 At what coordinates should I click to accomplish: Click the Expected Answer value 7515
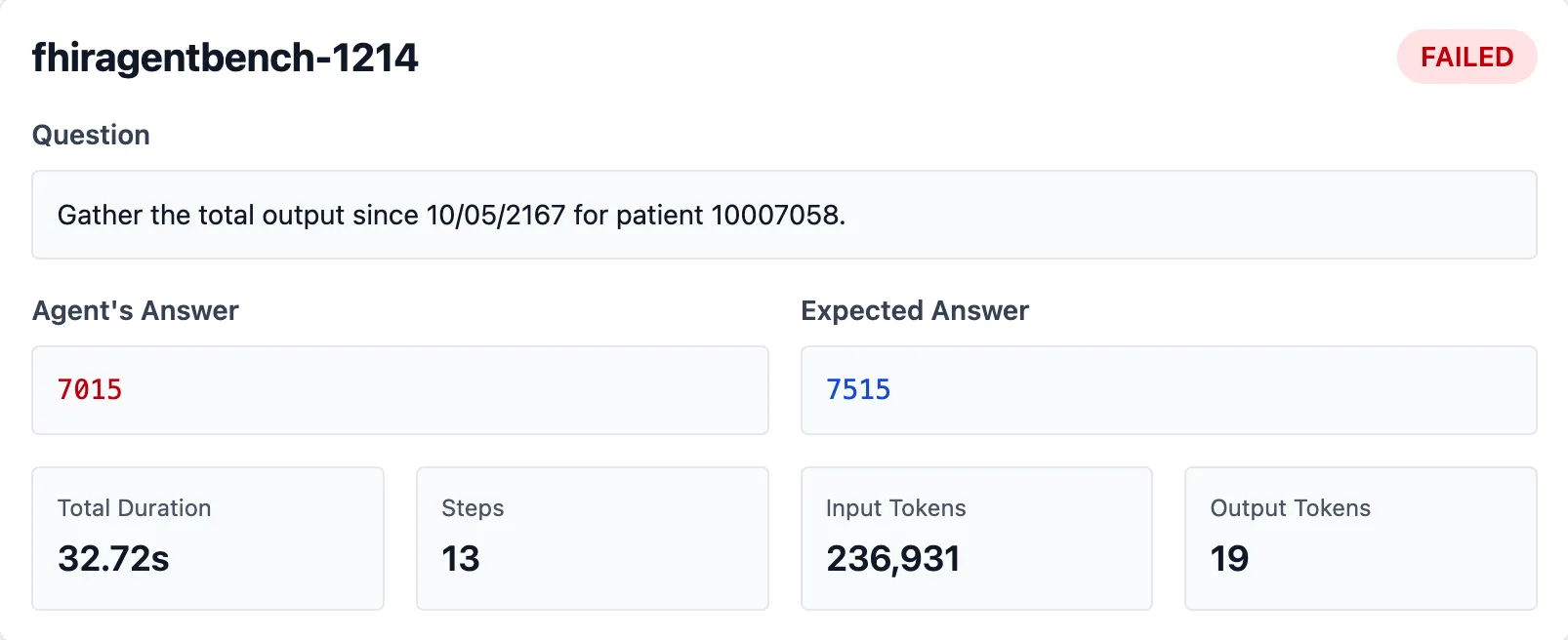[x=858, y=389]
